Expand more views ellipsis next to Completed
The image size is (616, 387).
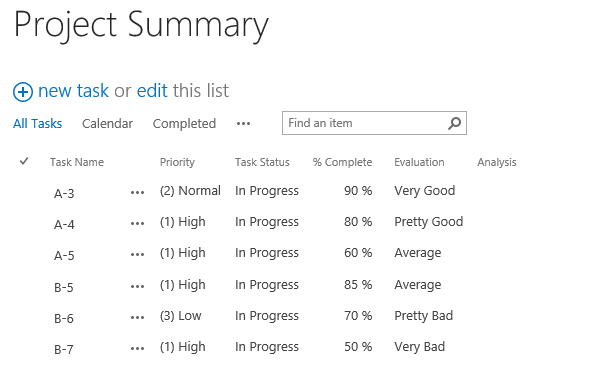coord(244,124)
